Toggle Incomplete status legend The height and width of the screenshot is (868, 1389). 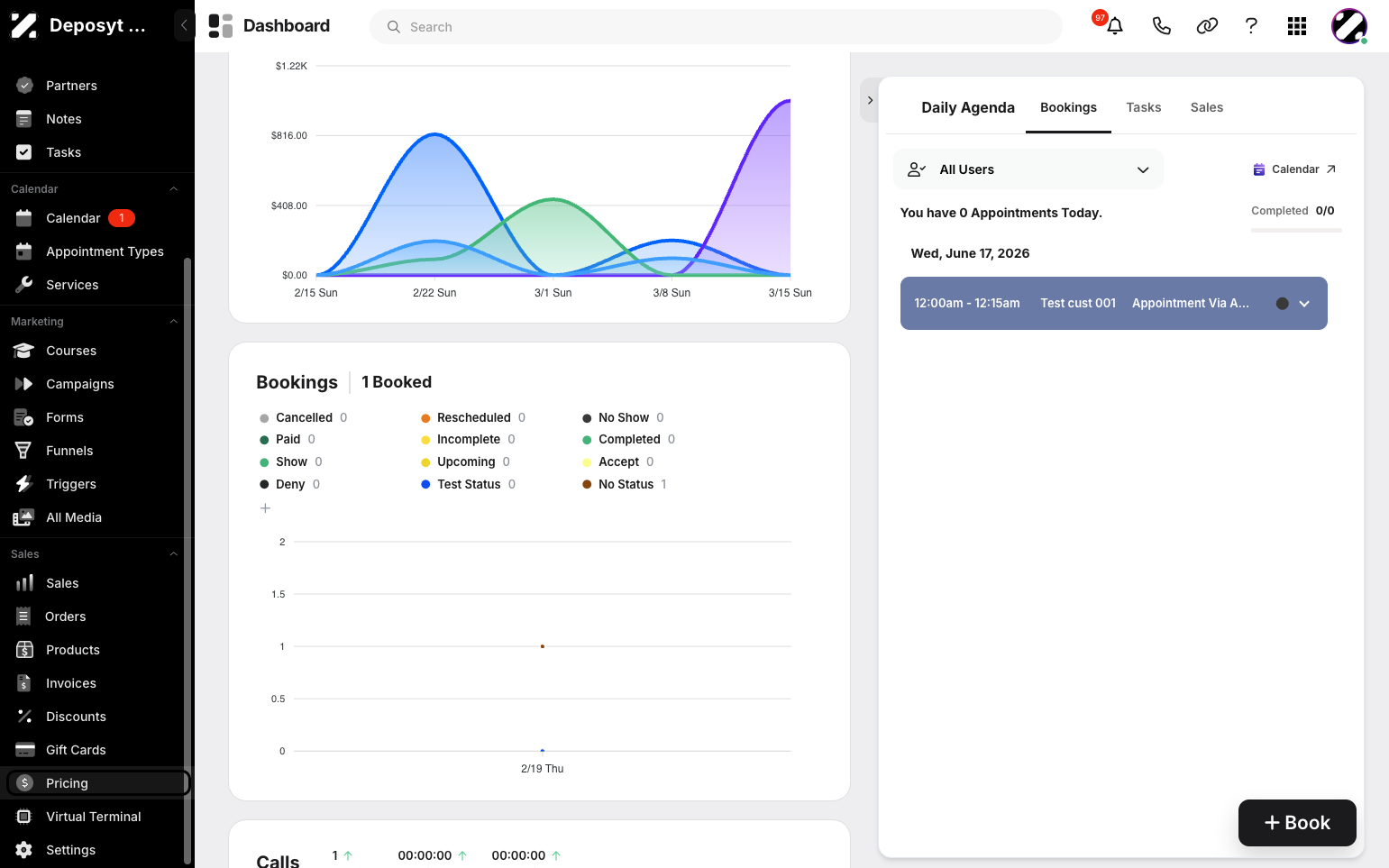(x=468, y=440)
